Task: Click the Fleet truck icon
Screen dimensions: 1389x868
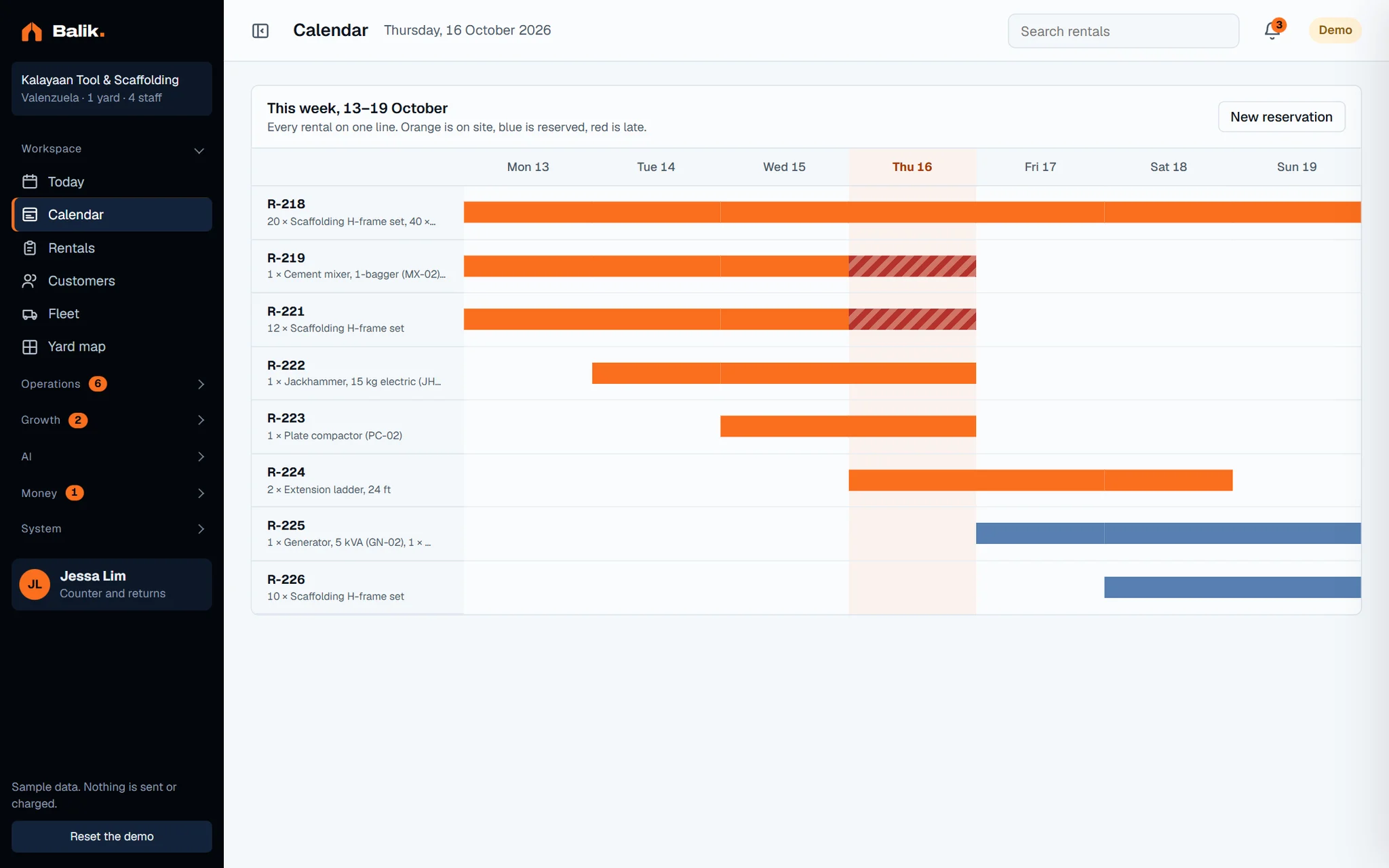Action: [30, 314]
